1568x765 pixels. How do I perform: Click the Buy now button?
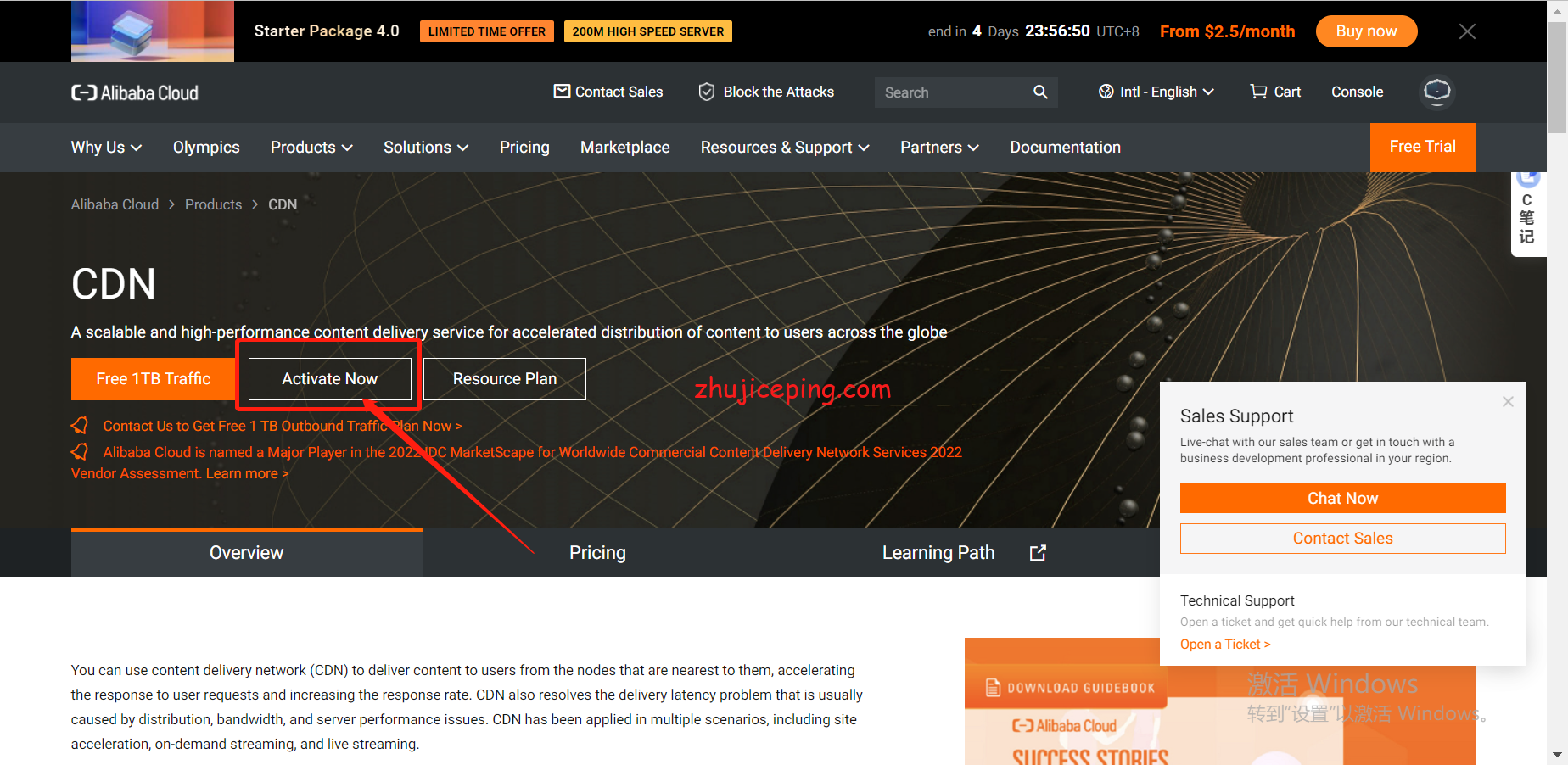point(1366,31)
